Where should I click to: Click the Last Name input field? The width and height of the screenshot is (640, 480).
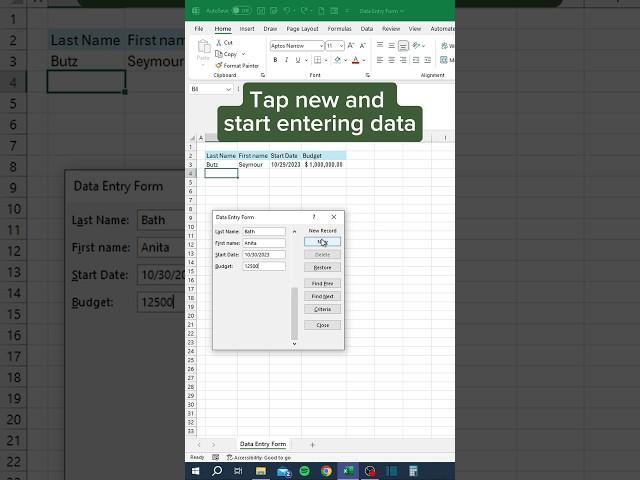point(264,231)
